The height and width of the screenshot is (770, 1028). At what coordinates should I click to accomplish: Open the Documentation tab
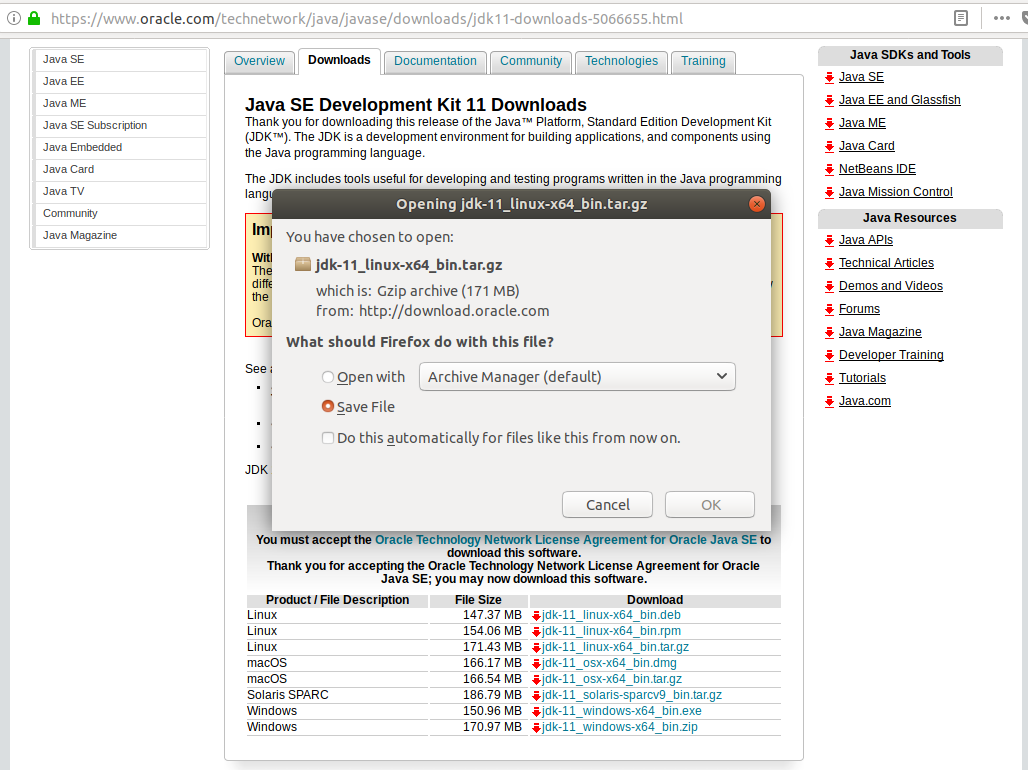pyautogui.click(x=435, y=61)
